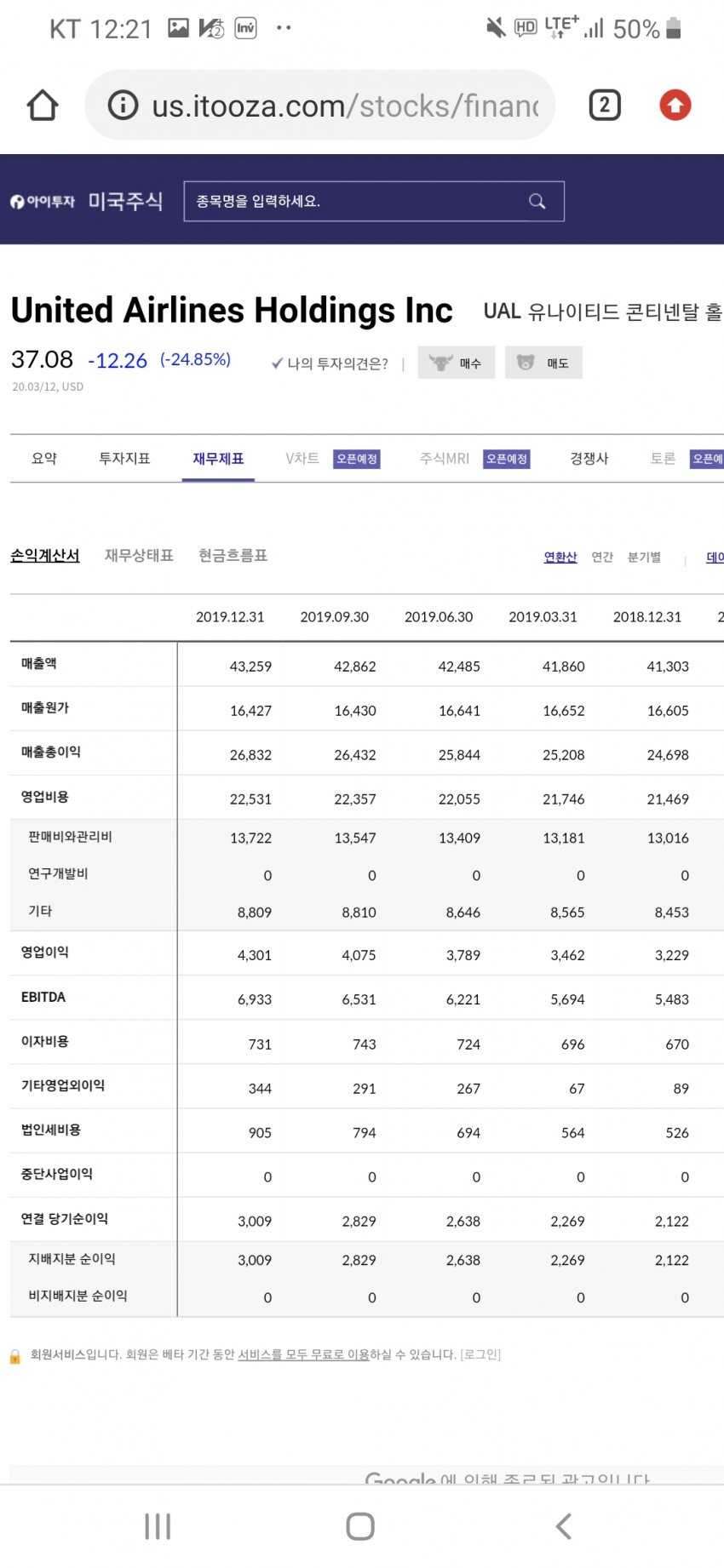Click the 매출총이익 row label

[51, 752]
